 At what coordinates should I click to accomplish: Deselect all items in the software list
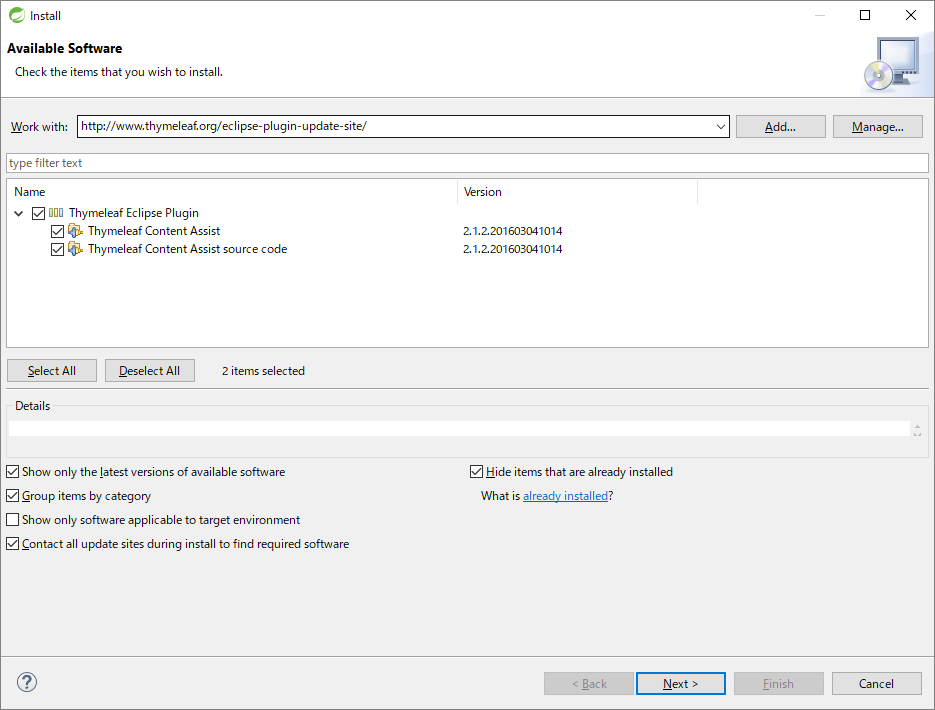(x=149, y=370)
